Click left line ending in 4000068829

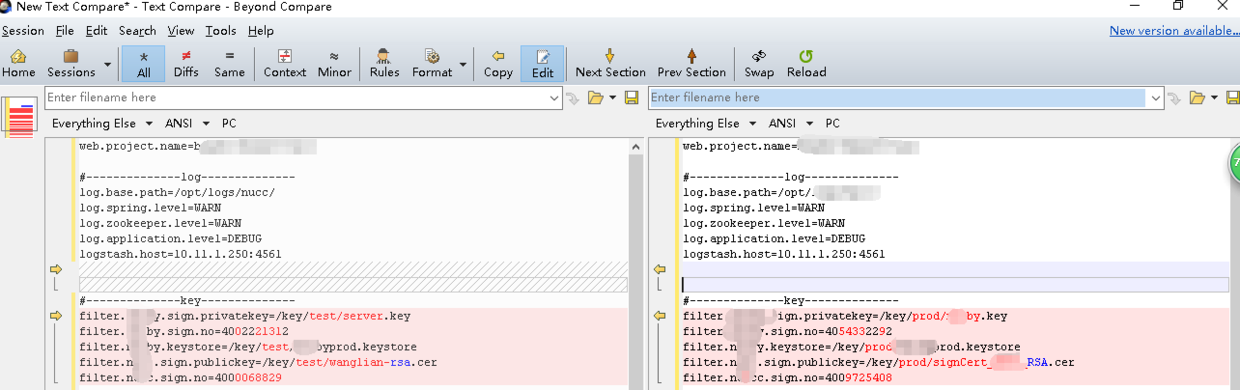click(180, 378)
